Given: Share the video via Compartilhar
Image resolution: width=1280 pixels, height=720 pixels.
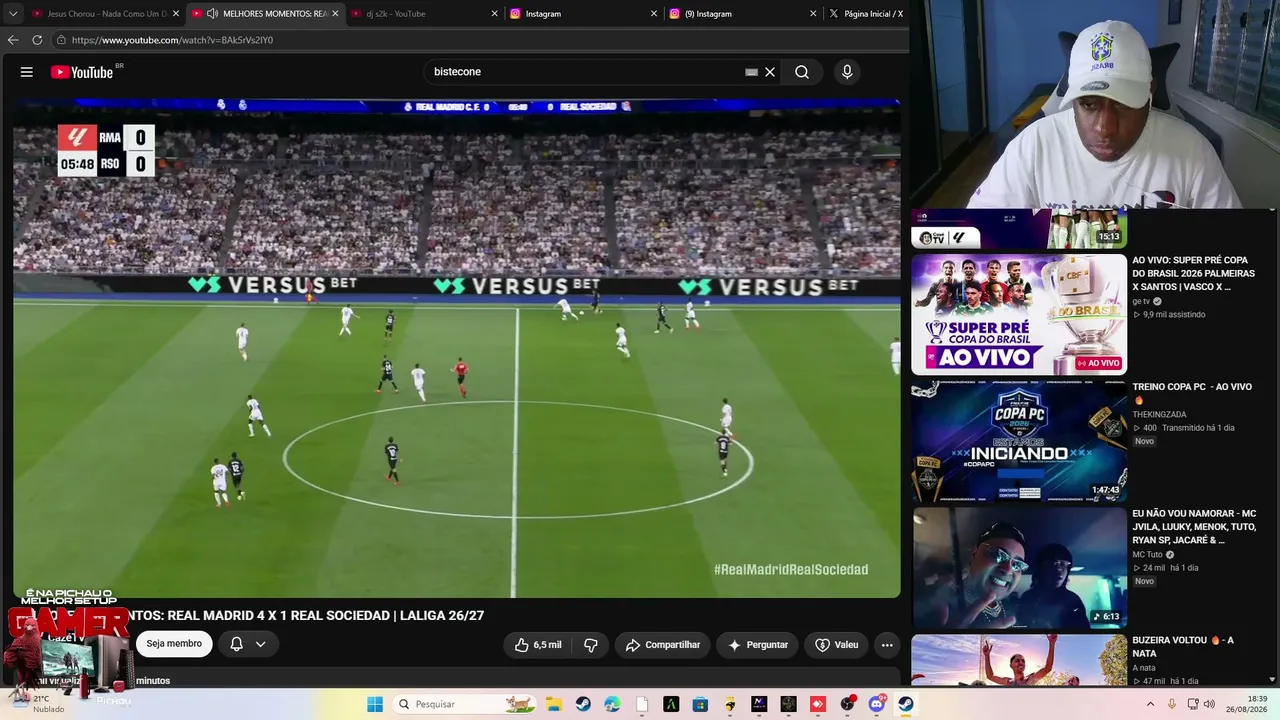Looking at the screenshot, I should [663, 645].
